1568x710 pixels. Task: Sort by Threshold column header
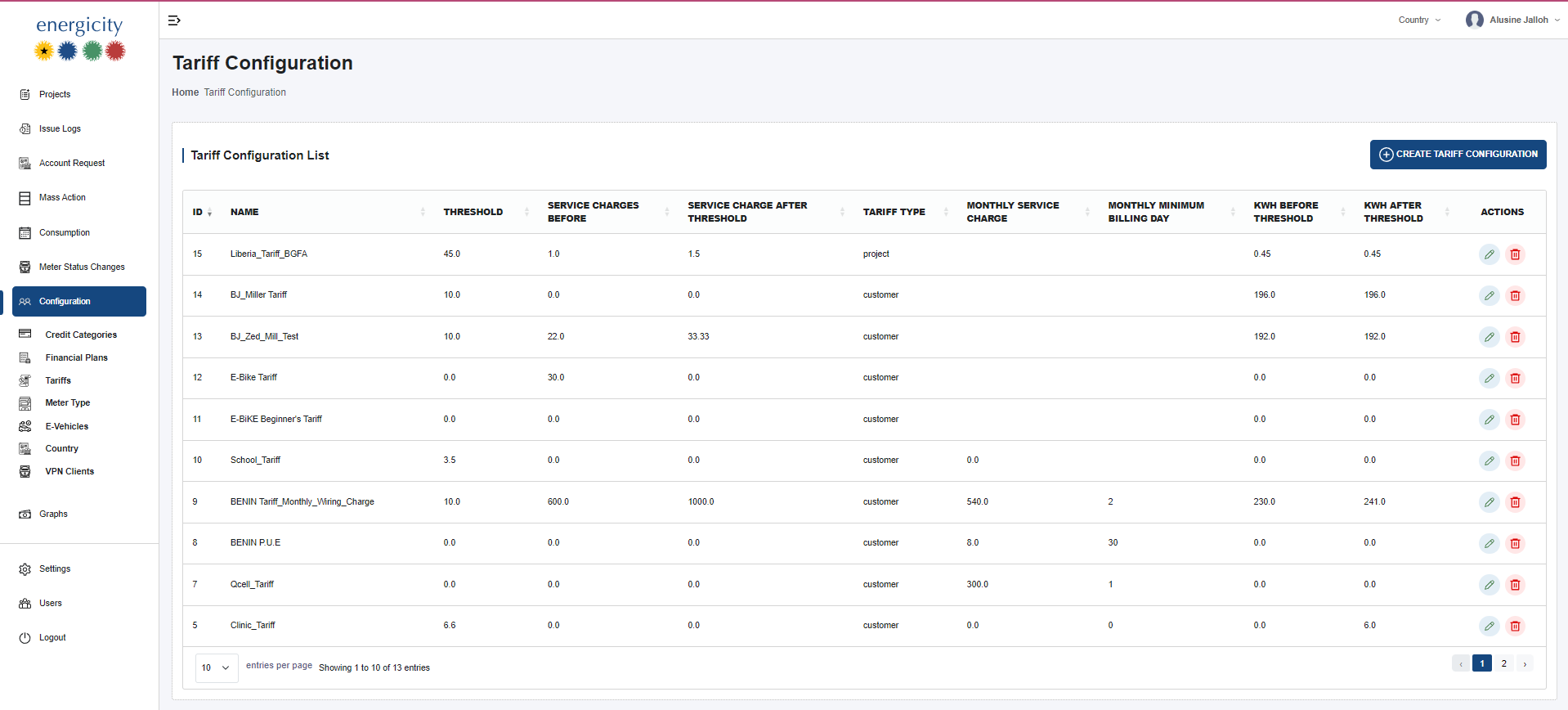(x=486, y=212)
